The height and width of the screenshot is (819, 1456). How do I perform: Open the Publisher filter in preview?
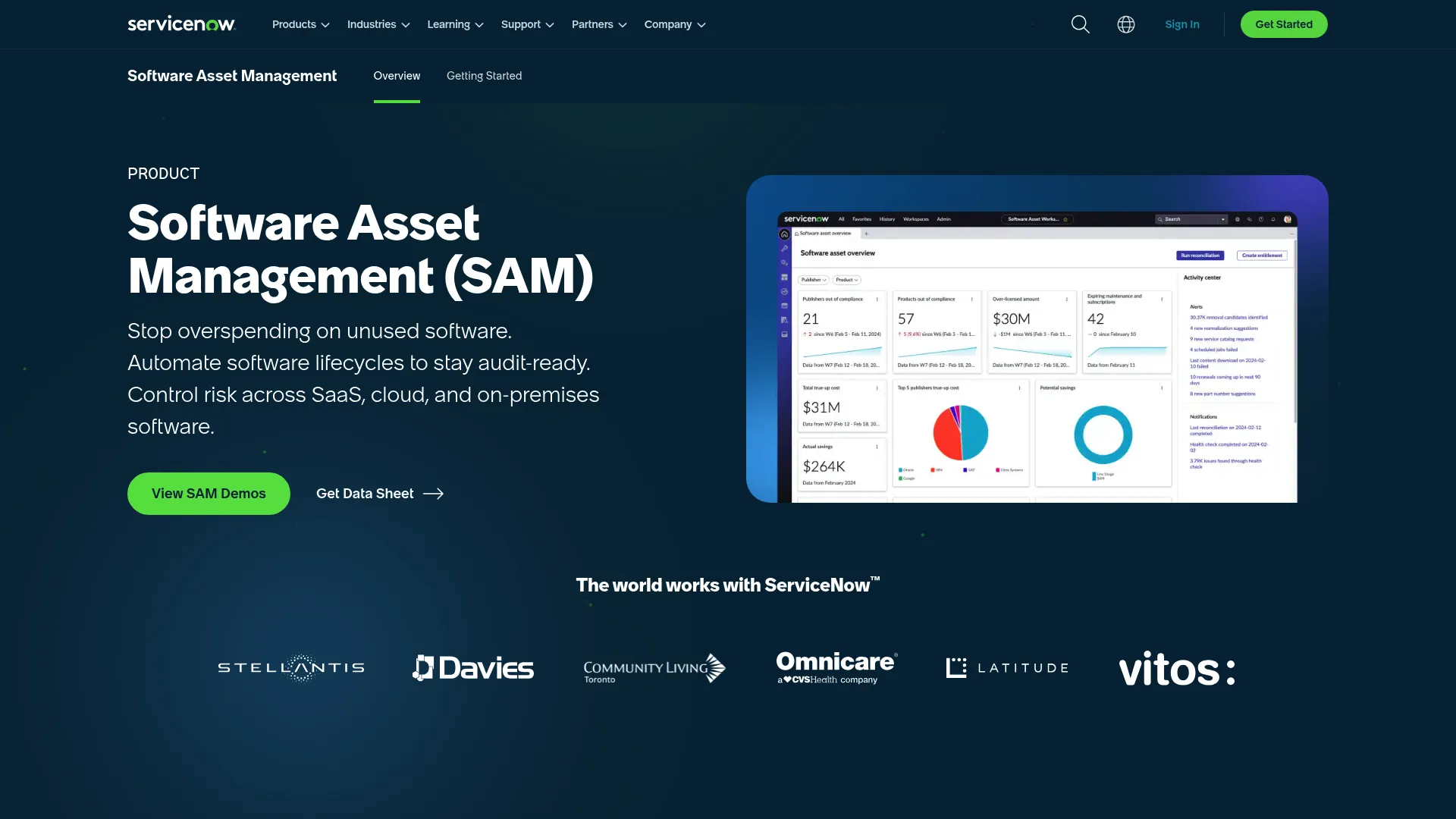click(x=814, y=280)
